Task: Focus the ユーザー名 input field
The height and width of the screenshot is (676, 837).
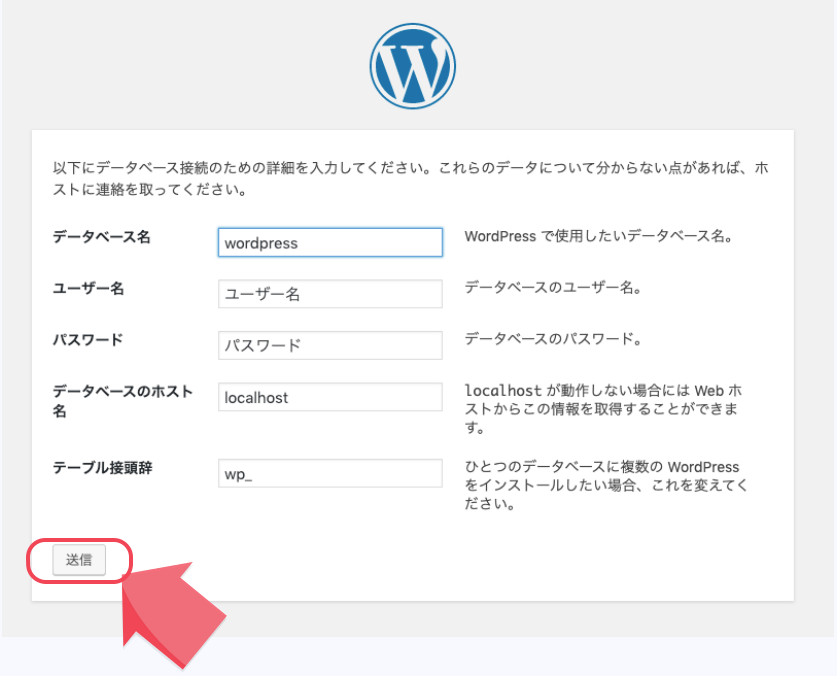Action: [330, 294]
